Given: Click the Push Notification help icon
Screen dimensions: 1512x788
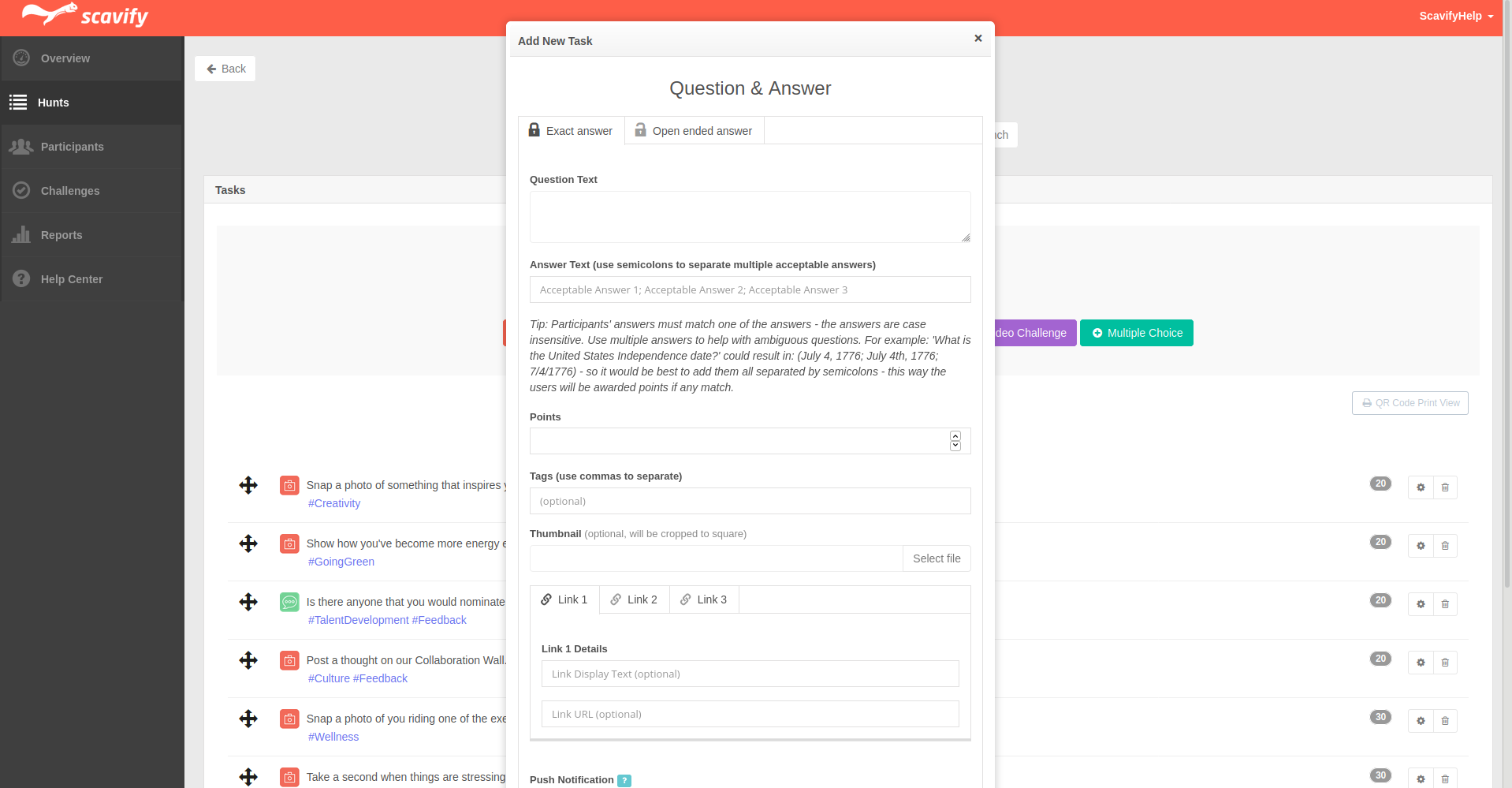Looking at the screenshot, I should 624,781.
